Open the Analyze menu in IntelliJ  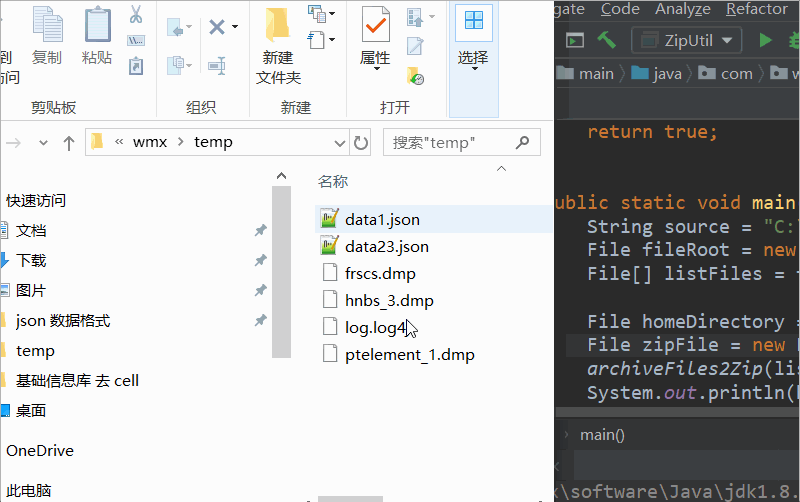683,9
